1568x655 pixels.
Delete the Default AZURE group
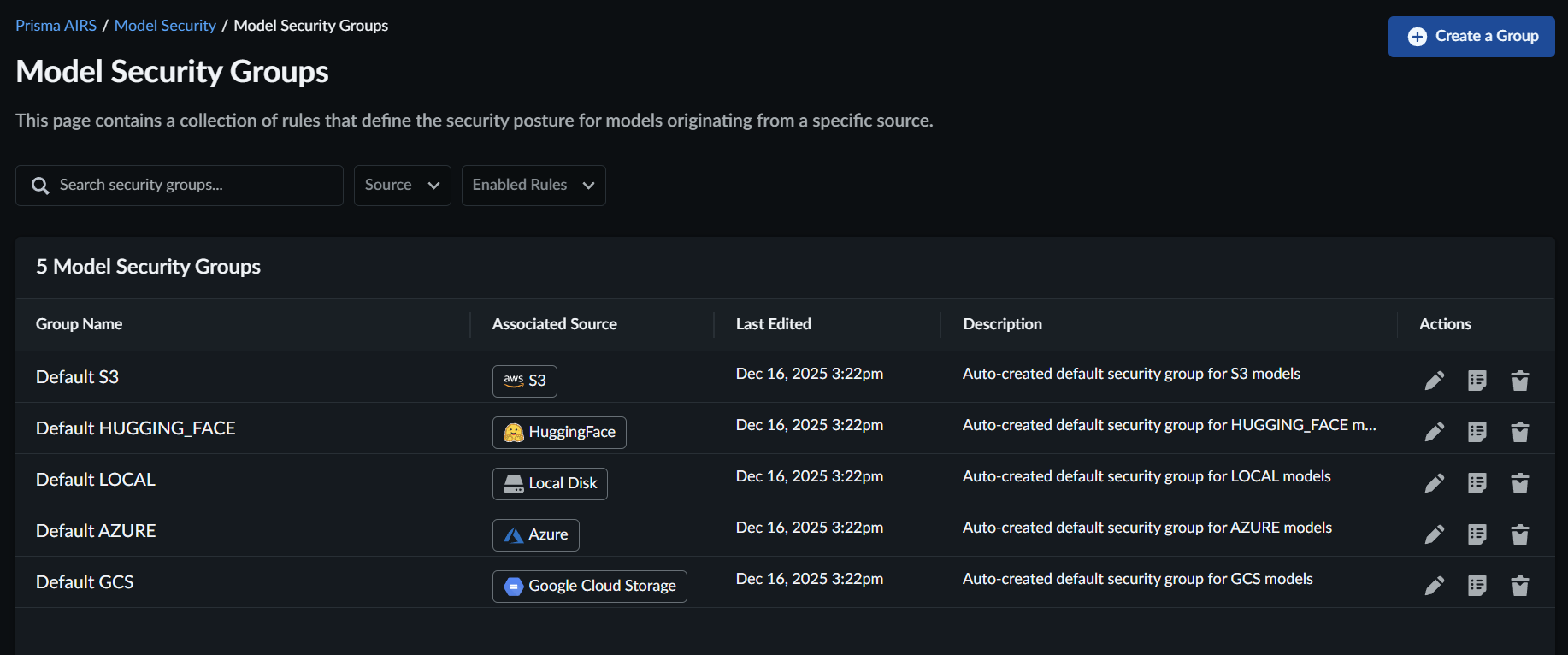1519,534
